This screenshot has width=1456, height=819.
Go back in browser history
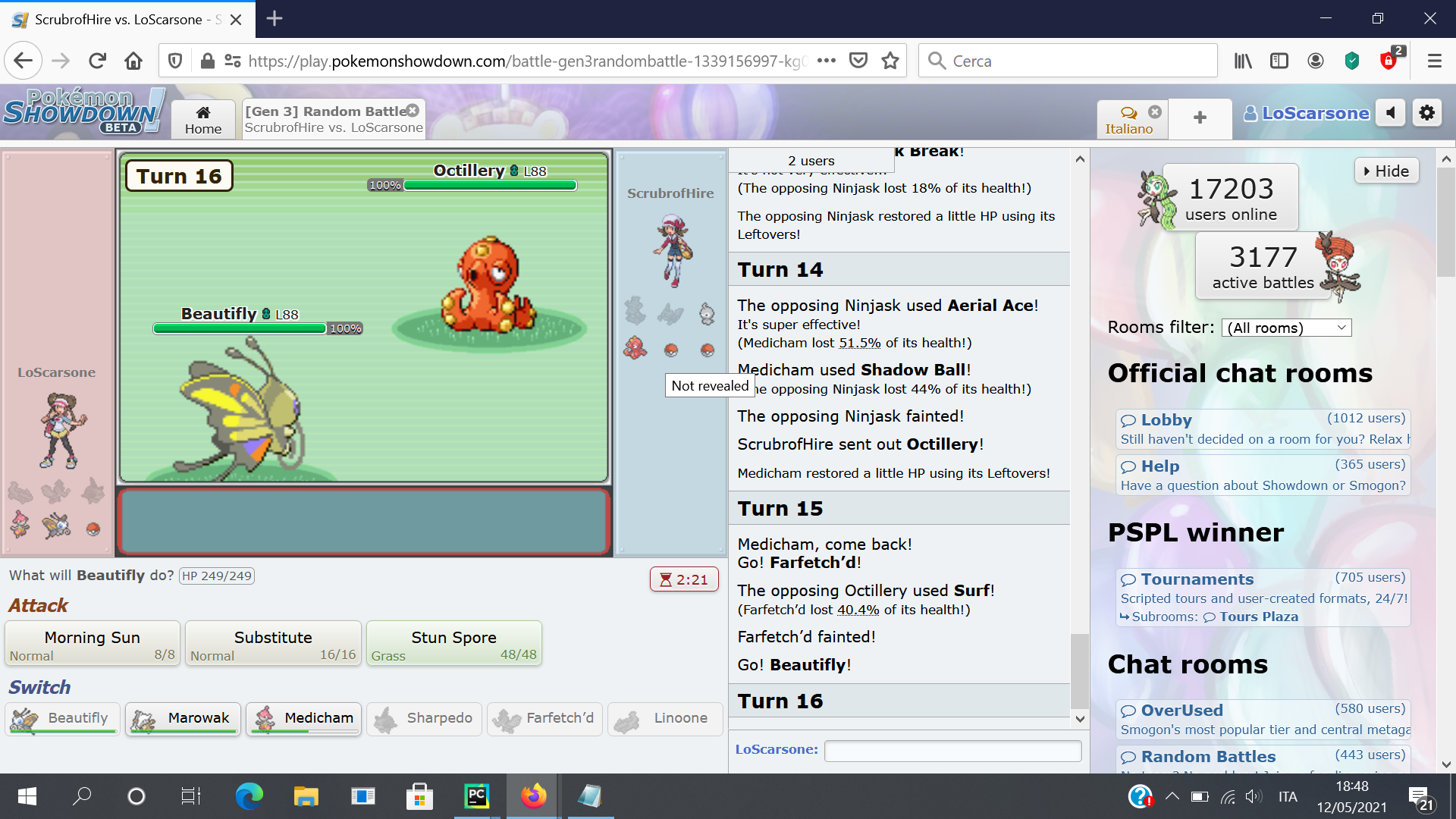click(23, 61)
